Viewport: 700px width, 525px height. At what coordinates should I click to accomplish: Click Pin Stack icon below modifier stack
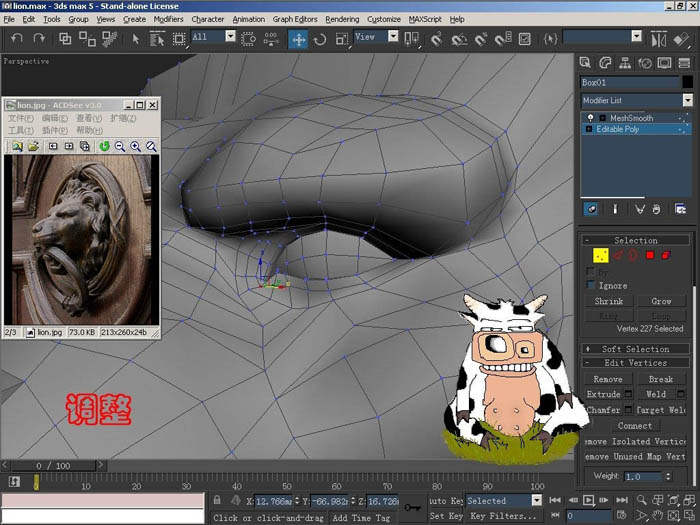coord(591,209)
